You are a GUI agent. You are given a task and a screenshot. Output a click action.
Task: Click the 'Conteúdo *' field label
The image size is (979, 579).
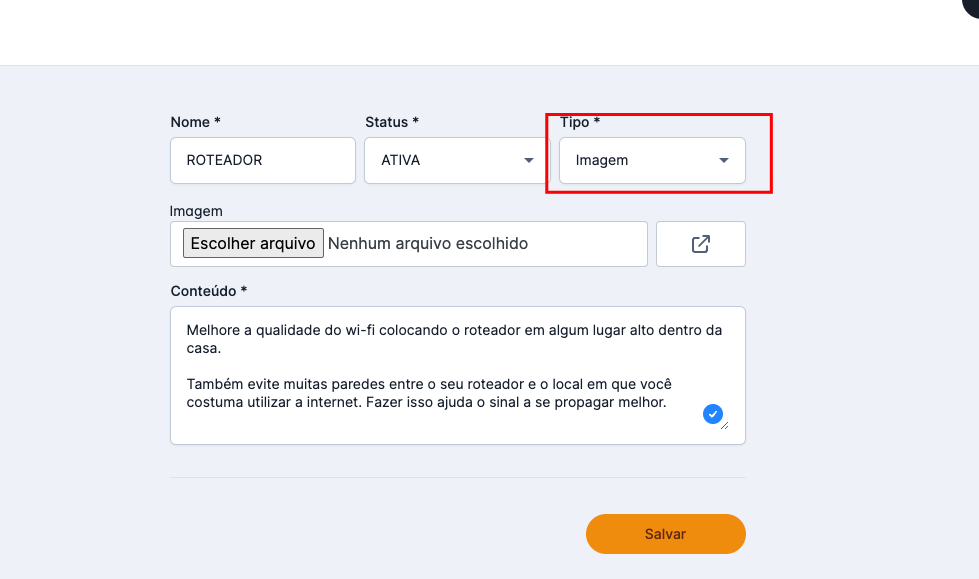(x=208, y=291)
